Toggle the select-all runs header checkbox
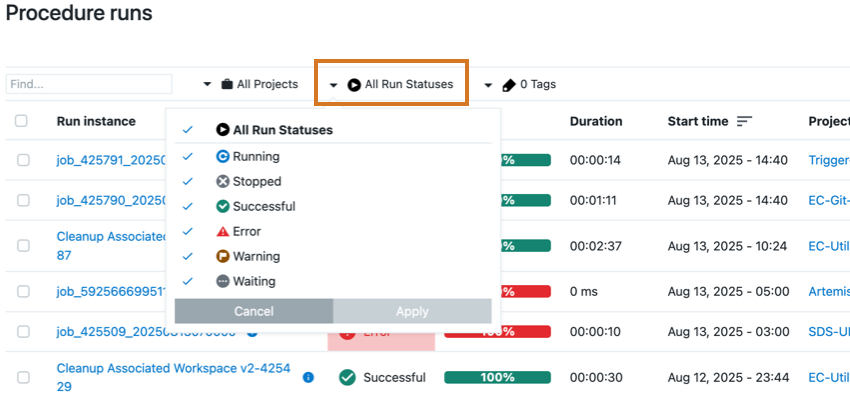This screenshot has width=850, height=401. click(22, 121)
